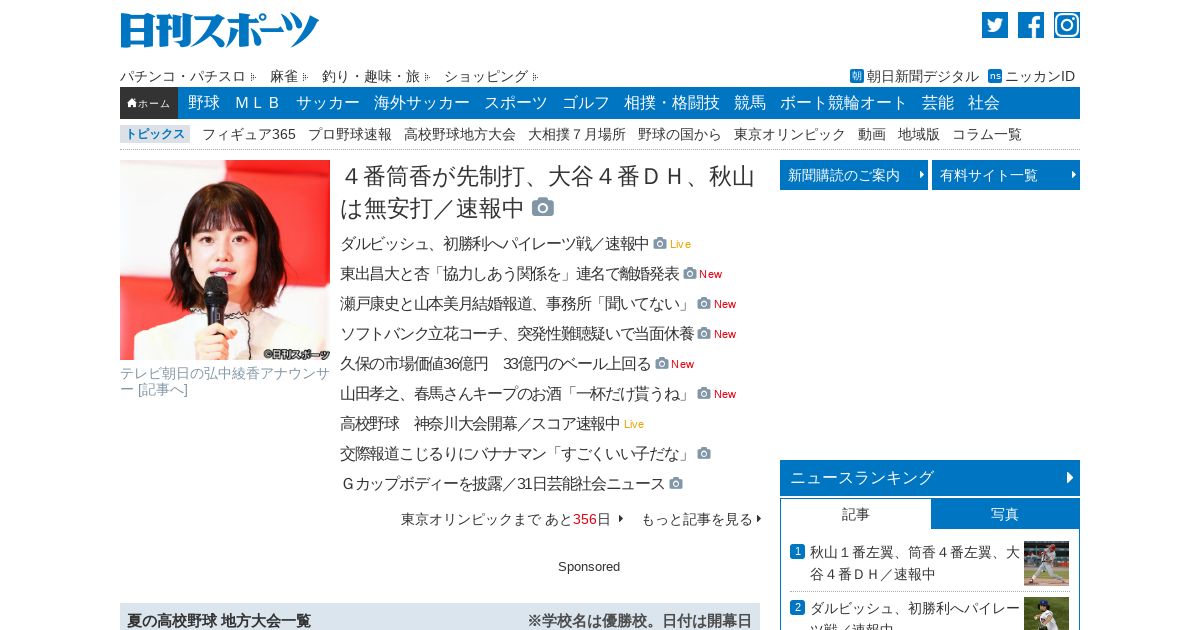Open main headline ４番筒香が先制打
Screen dimensions: 1200x630
point(547,192)
